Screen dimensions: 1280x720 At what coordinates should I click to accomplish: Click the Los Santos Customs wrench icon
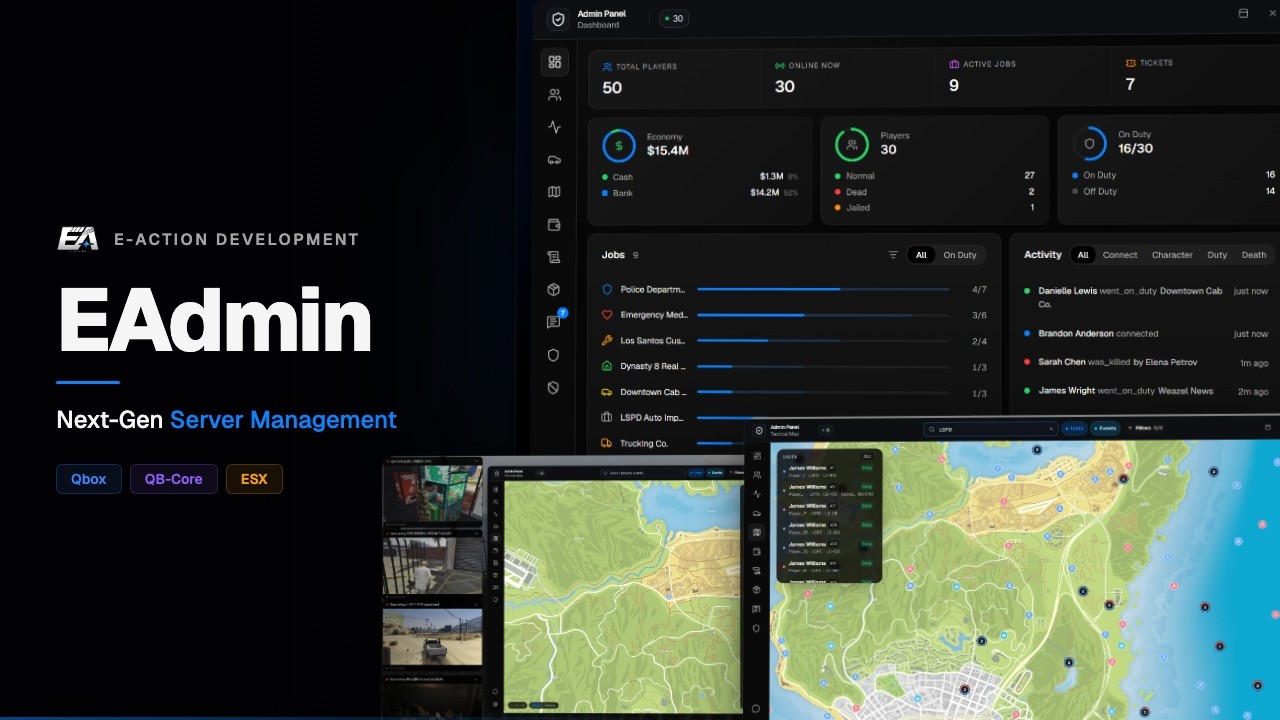(607, 340)
